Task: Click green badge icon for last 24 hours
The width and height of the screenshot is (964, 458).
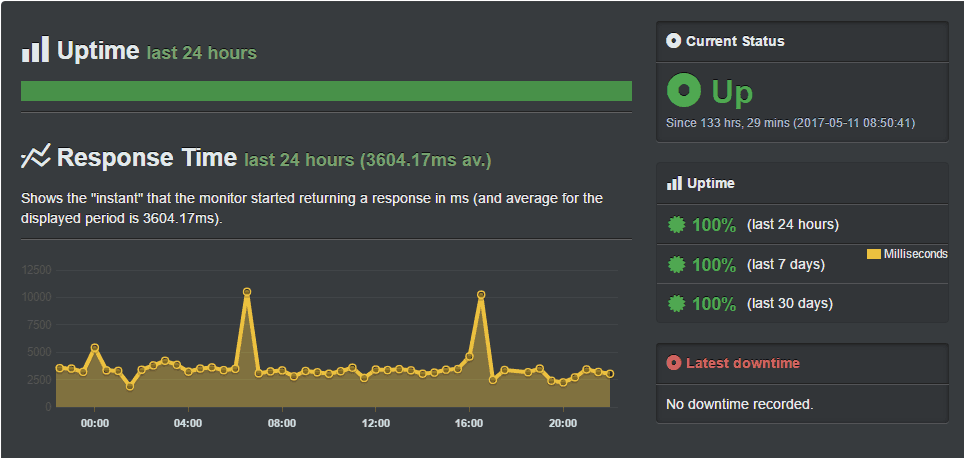Action: coord(677,224)
